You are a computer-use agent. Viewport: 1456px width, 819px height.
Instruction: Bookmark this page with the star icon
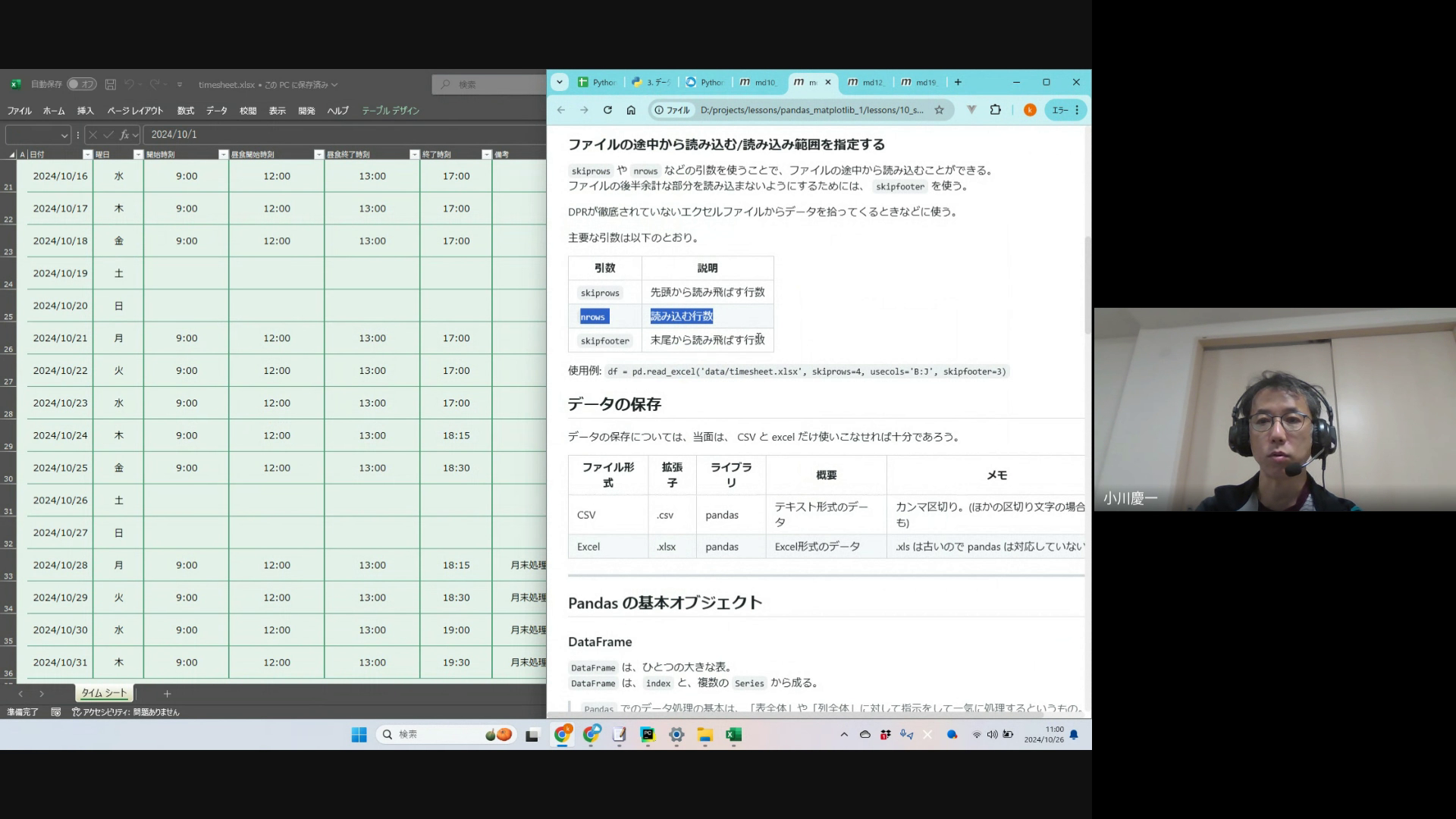click(x=939, y=110)
